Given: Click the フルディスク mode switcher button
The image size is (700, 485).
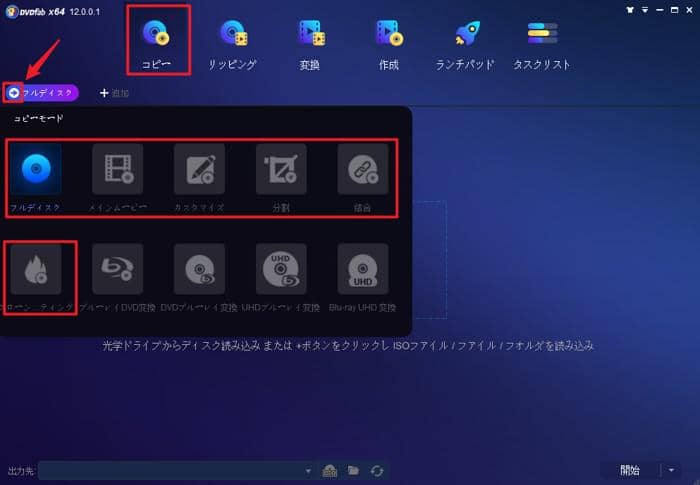Looking at the screenshot, I should click(42, 92).
